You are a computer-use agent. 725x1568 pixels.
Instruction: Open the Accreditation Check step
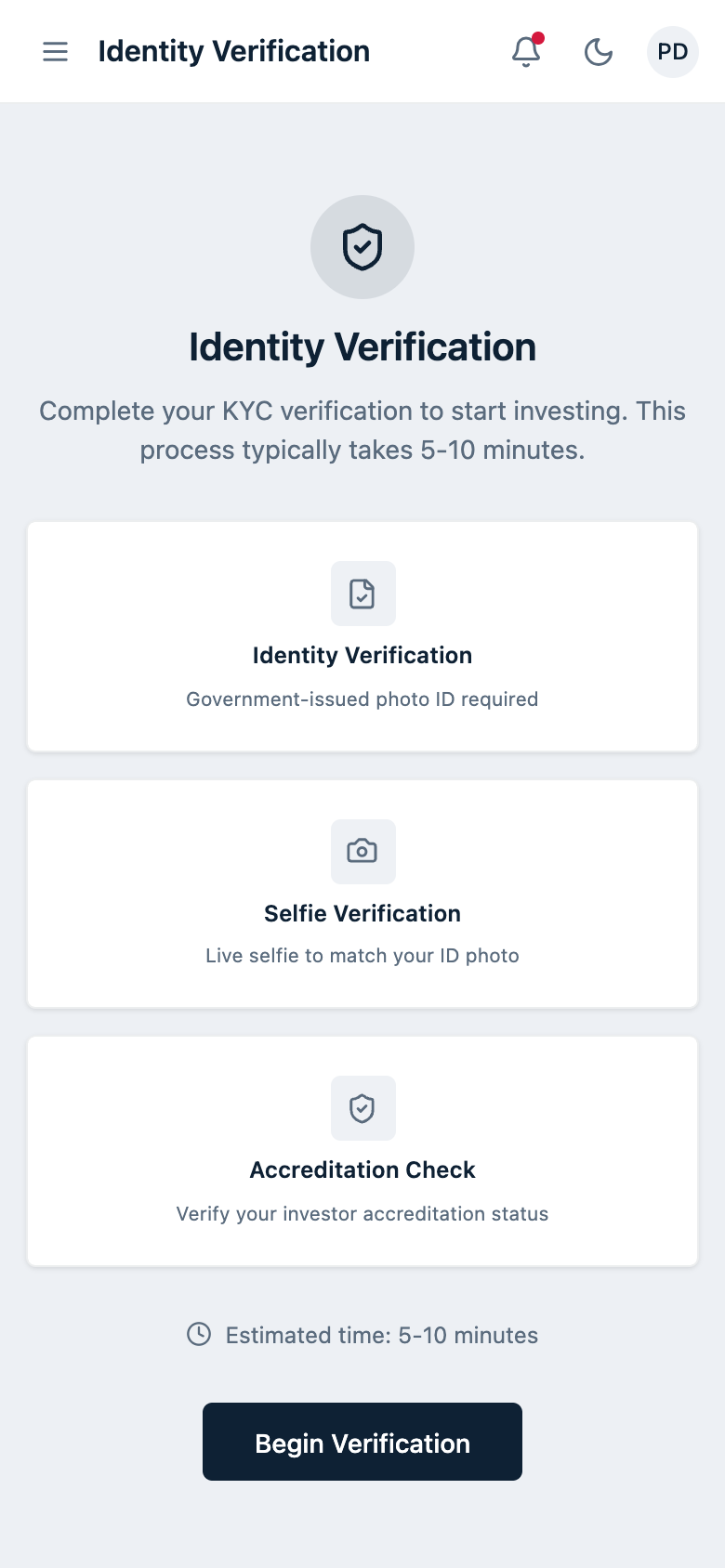[x=362, y=1151]
